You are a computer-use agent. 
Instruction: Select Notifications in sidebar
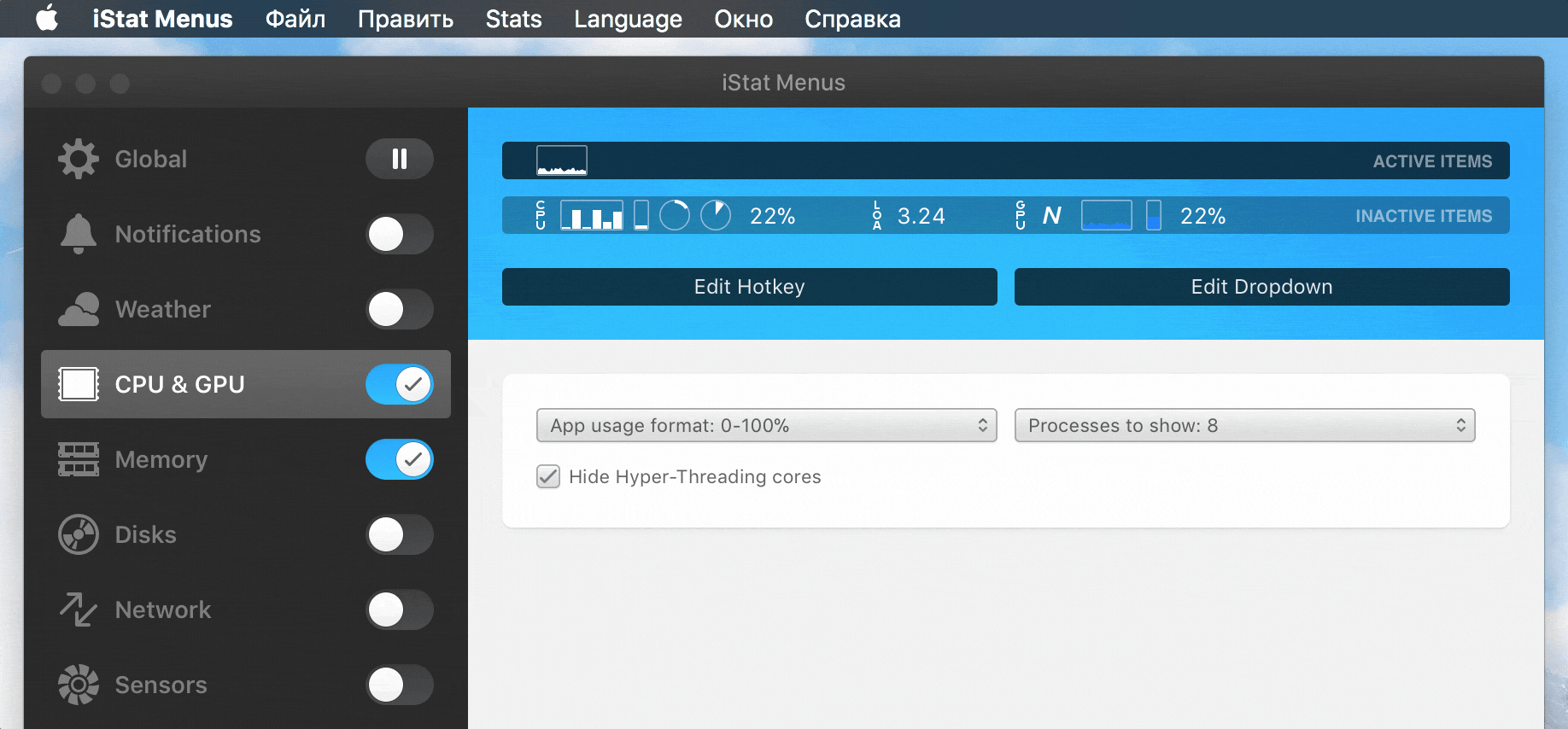[x=246, y=234]
